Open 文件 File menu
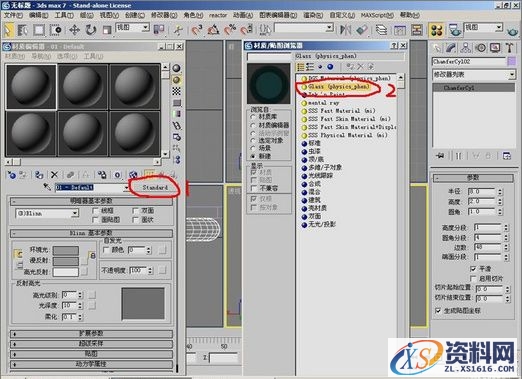522x379 pixels. pos(13,15)
